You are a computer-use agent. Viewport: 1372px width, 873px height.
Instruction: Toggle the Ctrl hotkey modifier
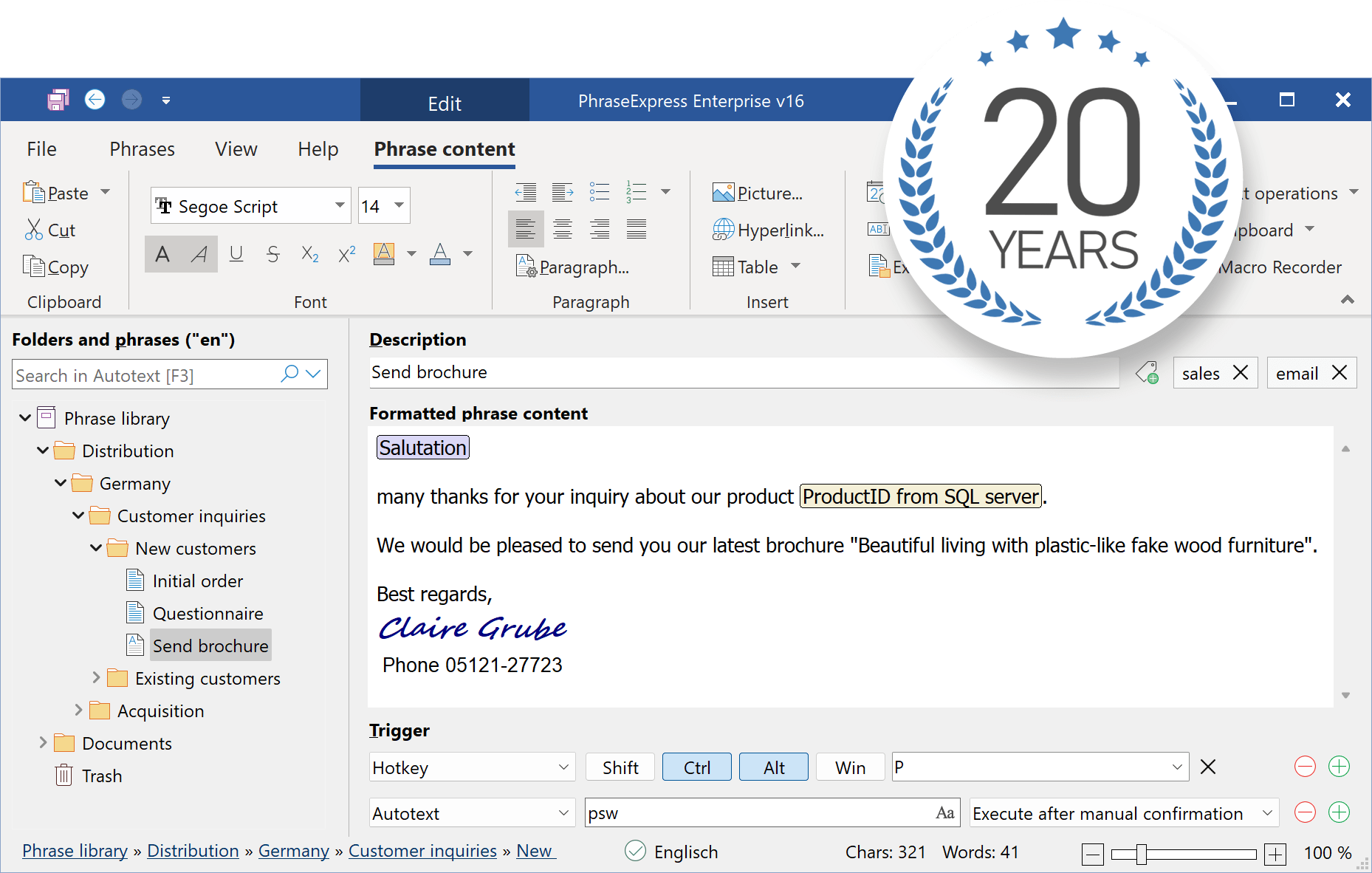[696, 767]
